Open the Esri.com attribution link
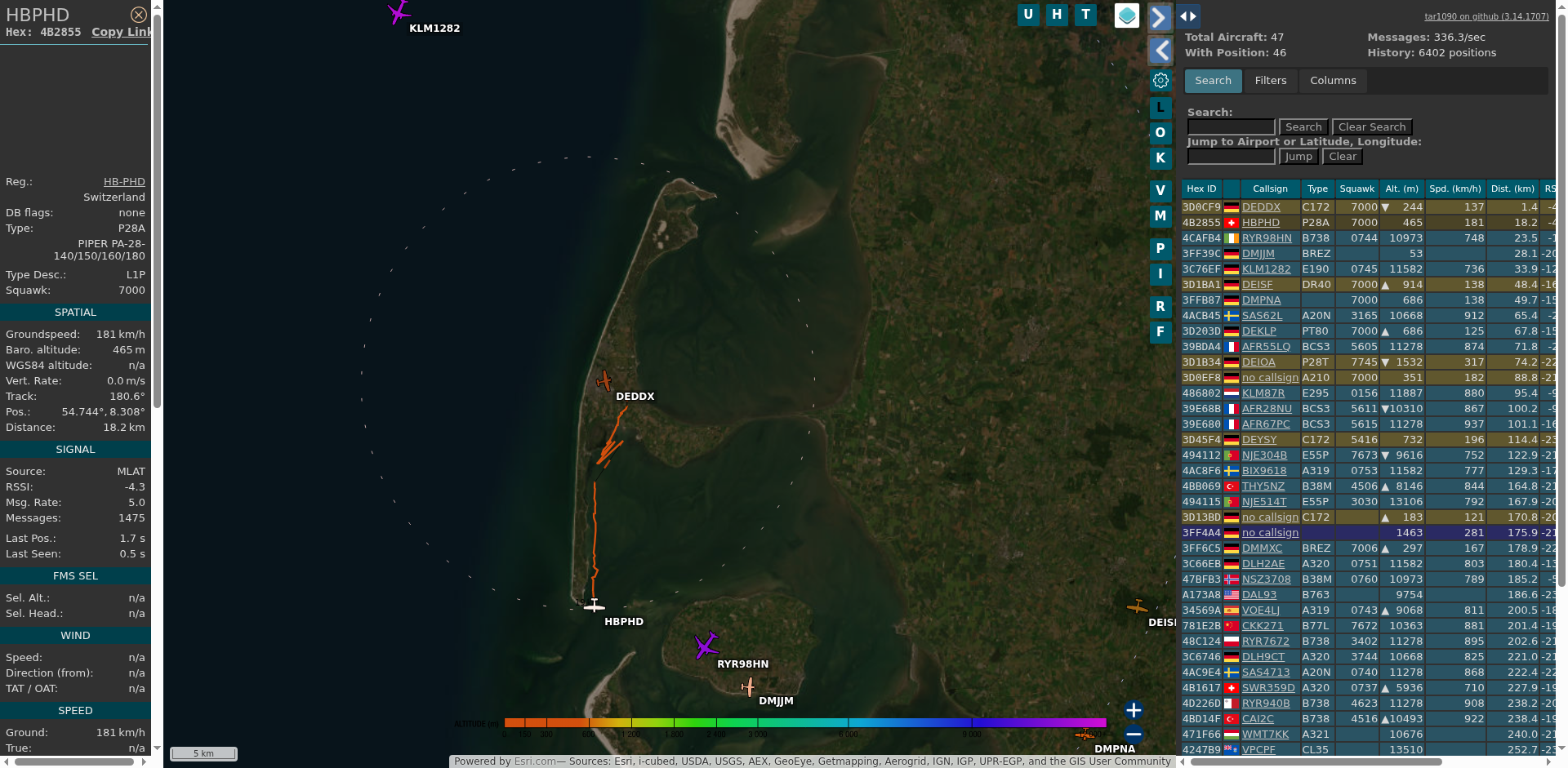 coord(535,761)
